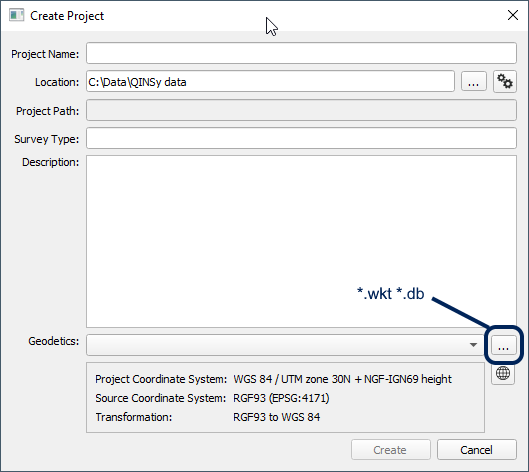Screen dimensions: 529x472
Task: Click the Transformation label
Action: pos(134,417)
